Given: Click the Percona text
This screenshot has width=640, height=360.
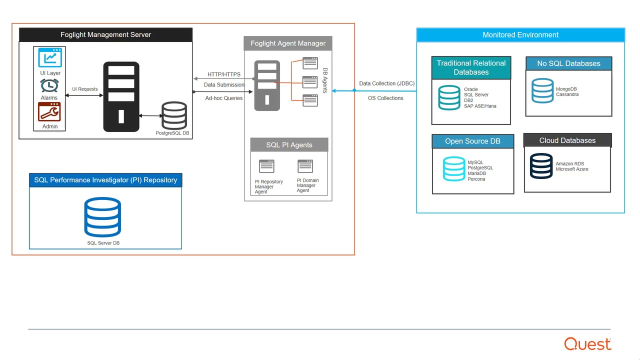Looking at the screenshot, I should tap(476, 179).
